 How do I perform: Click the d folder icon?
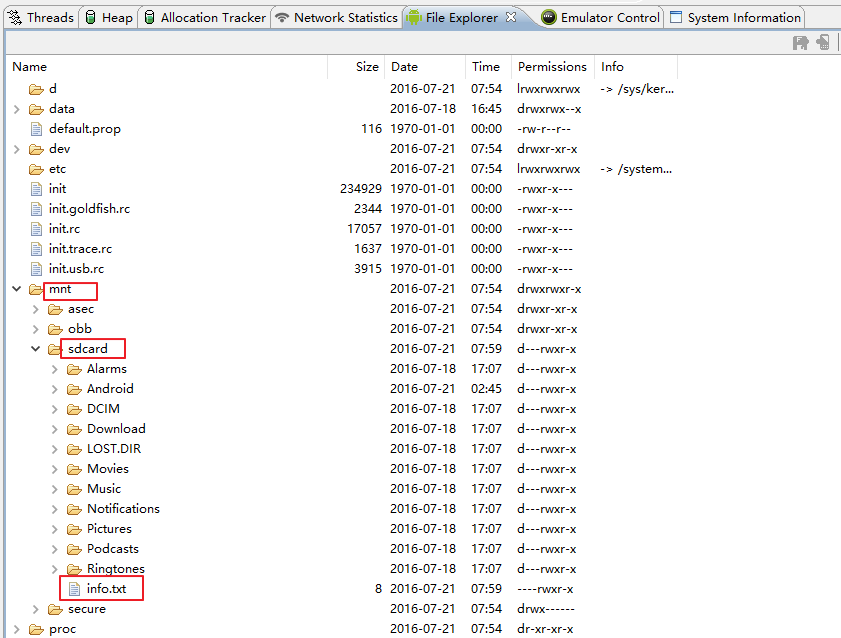pos(36,89)
